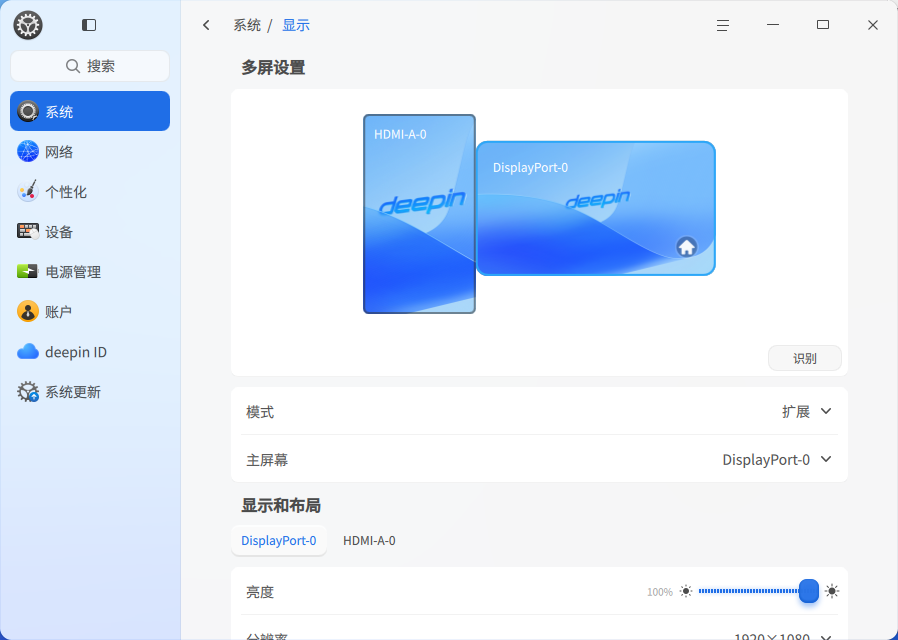Click the brightness slider handle
This screenshot has width=898, height=640.
point(809,591)
